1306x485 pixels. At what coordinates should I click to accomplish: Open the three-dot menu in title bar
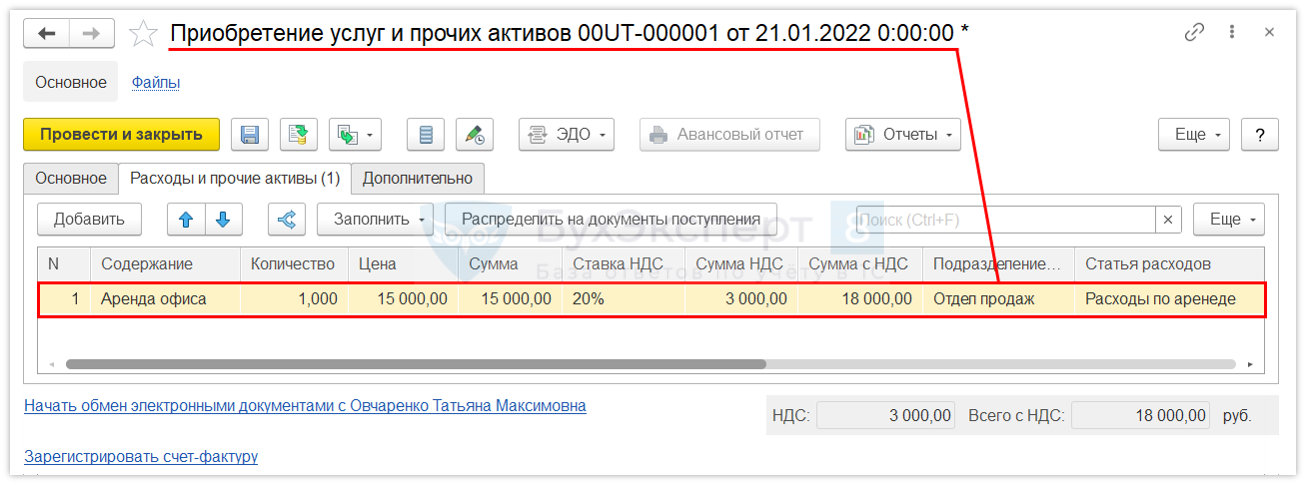(1234, 33)
